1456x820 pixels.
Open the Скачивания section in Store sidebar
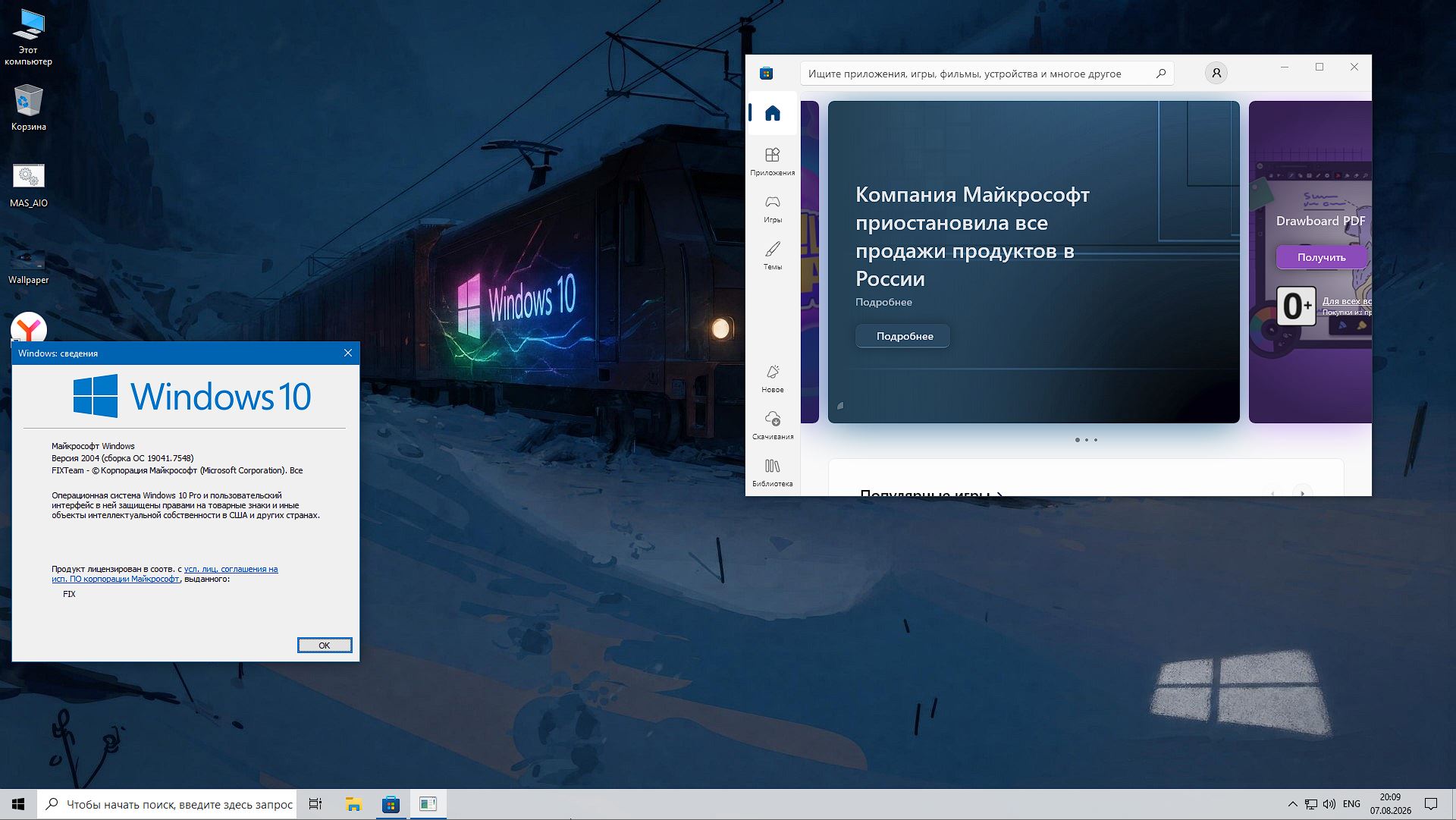772,426
